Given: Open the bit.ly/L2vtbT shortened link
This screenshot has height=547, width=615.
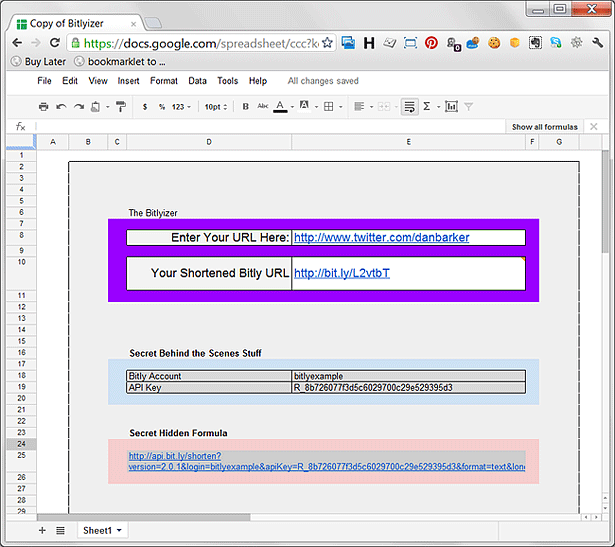Looking at the screenshot, I should tap(342, 273).
